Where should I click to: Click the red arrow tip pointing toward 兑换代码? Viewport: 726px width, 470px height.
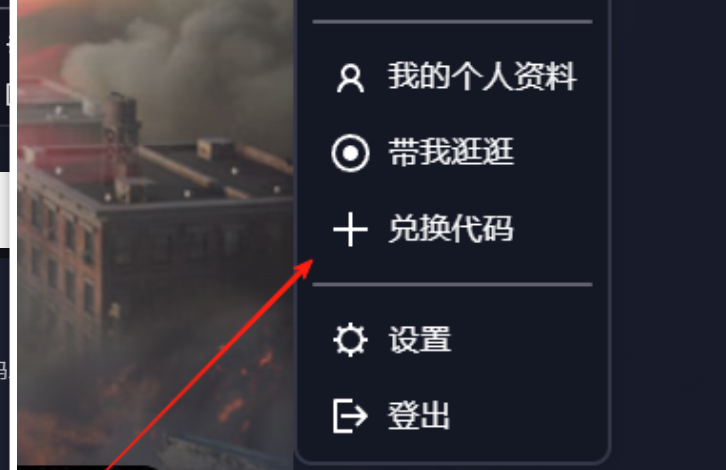click(x=307, y=267)
